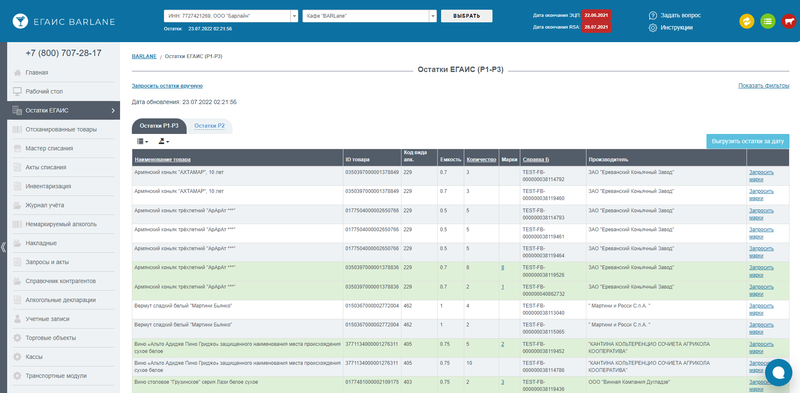
Task: Click the BARLANE breadcrumb link
Action: (x=144, y=56)
